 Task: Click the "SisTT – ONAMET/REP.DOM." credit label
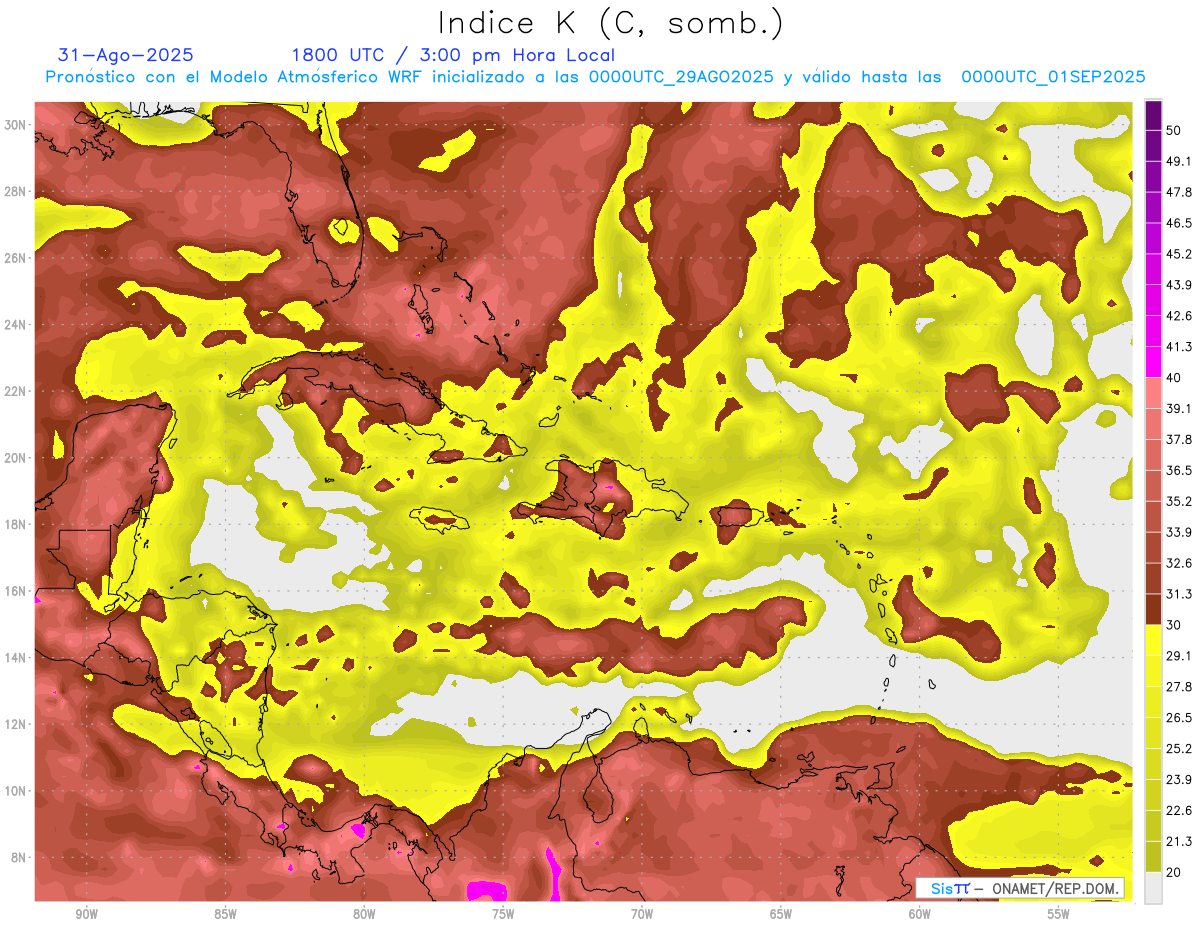pyautogui.click(x=1021, y=888)
